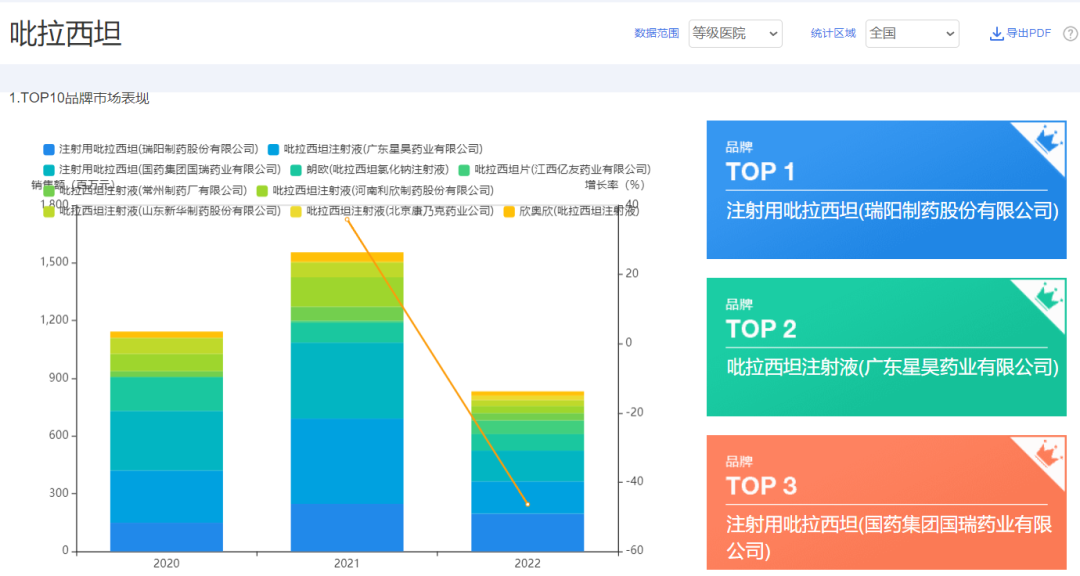Click the 增长率 (%) axis title
This screenshot has width=1080, height=576.
(614, 185)
